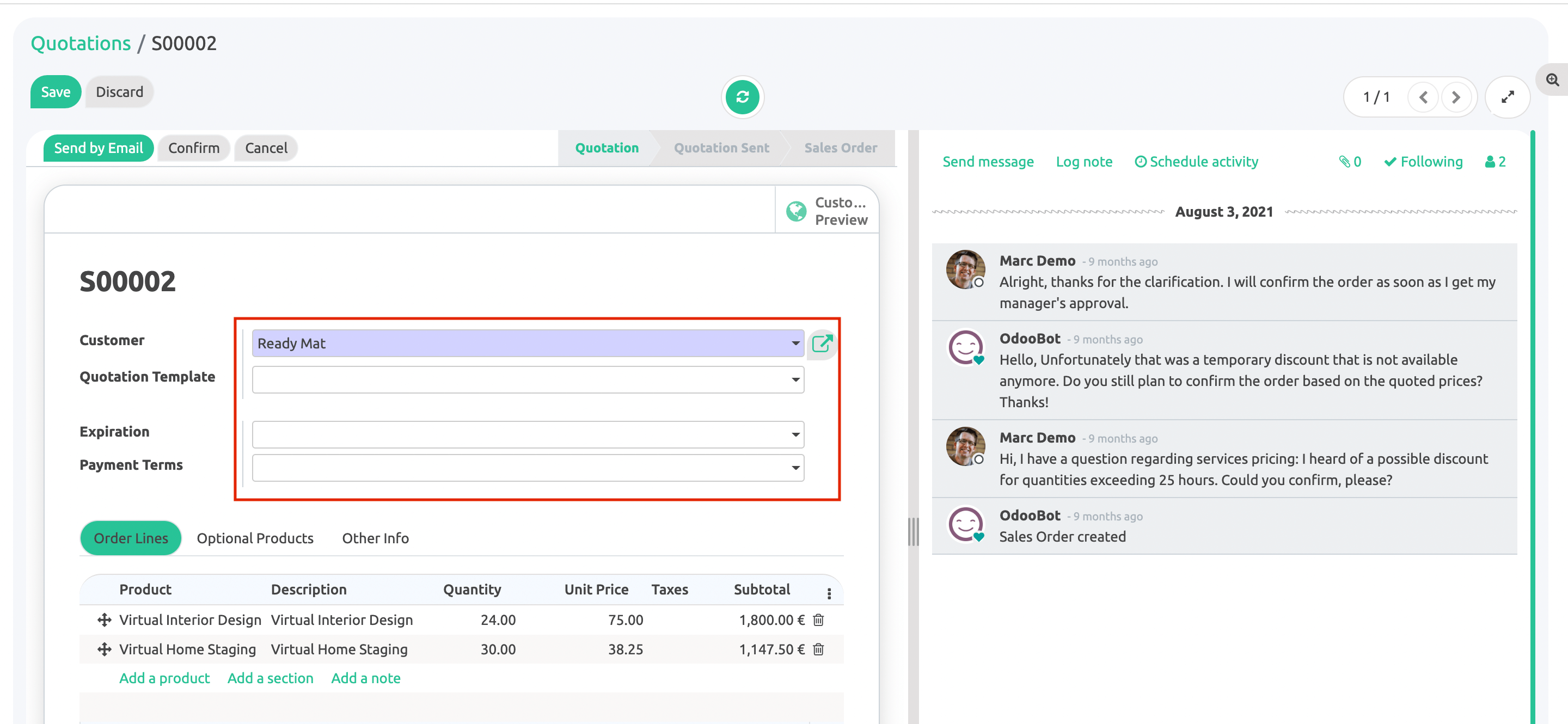Switch to Optional Products tab

(254, 538)
